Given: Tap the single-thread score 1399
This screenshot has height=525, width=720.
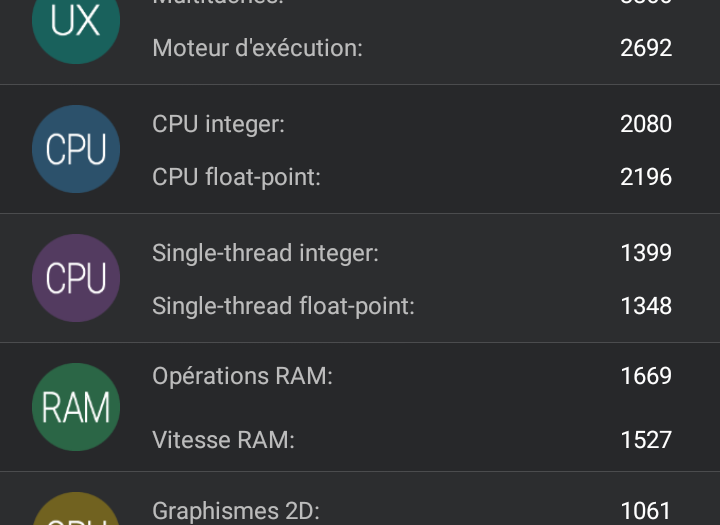Looking at the screenshot, I should pos(646,253).
